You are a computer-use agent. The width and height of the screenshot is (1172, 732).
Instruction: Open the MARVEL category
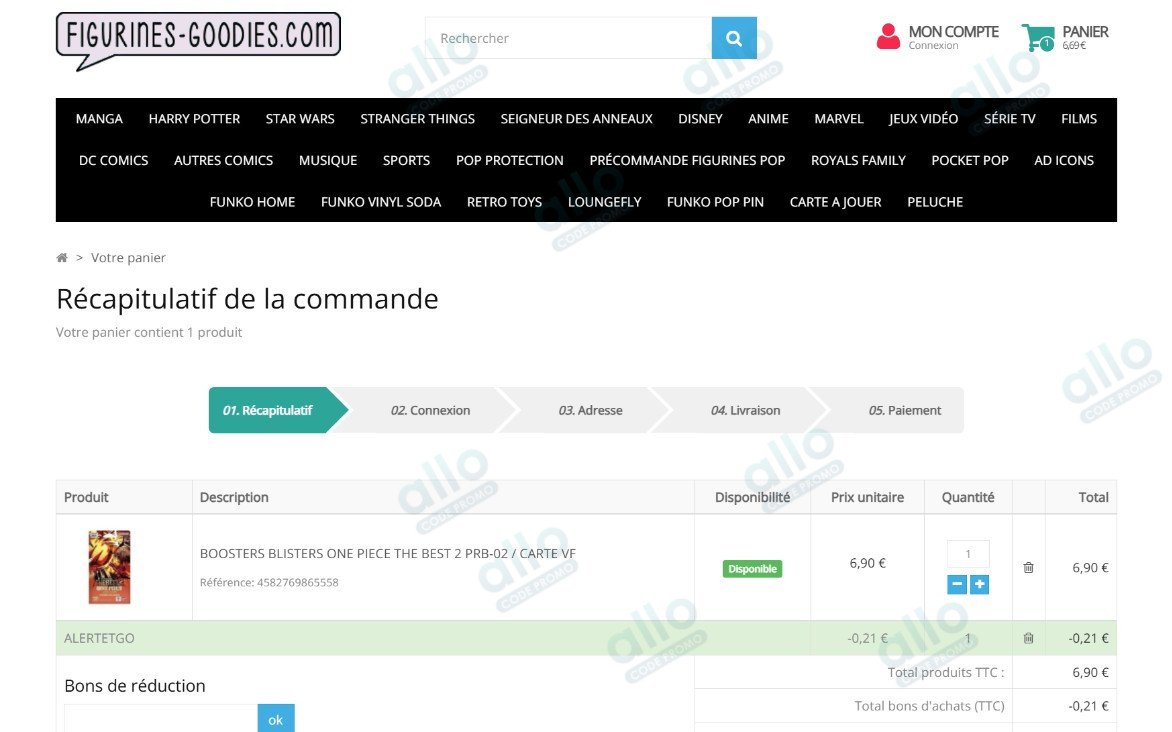[839, 119]
